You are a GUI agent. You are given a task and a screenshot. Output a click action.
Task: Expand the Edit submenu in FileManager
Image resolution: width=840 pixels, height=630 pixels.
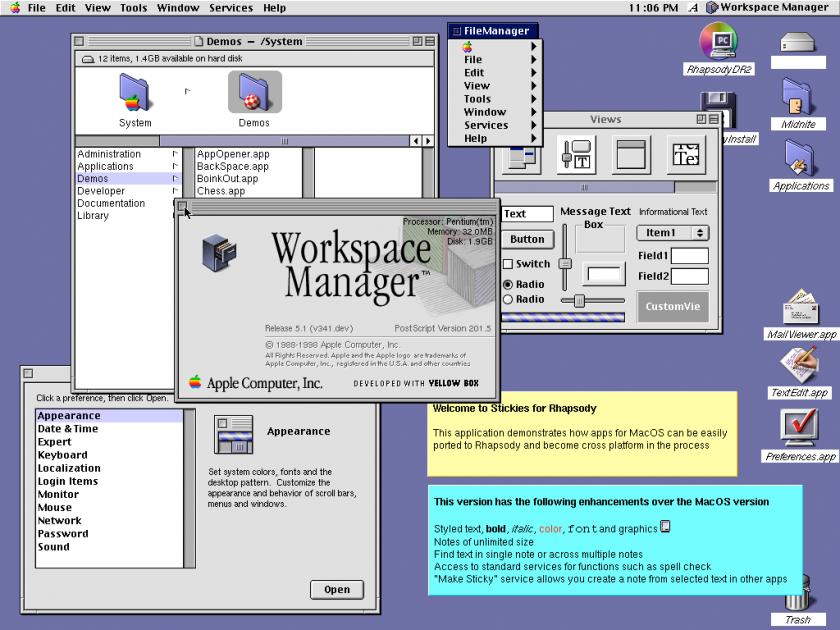click(x=496, y=72)
